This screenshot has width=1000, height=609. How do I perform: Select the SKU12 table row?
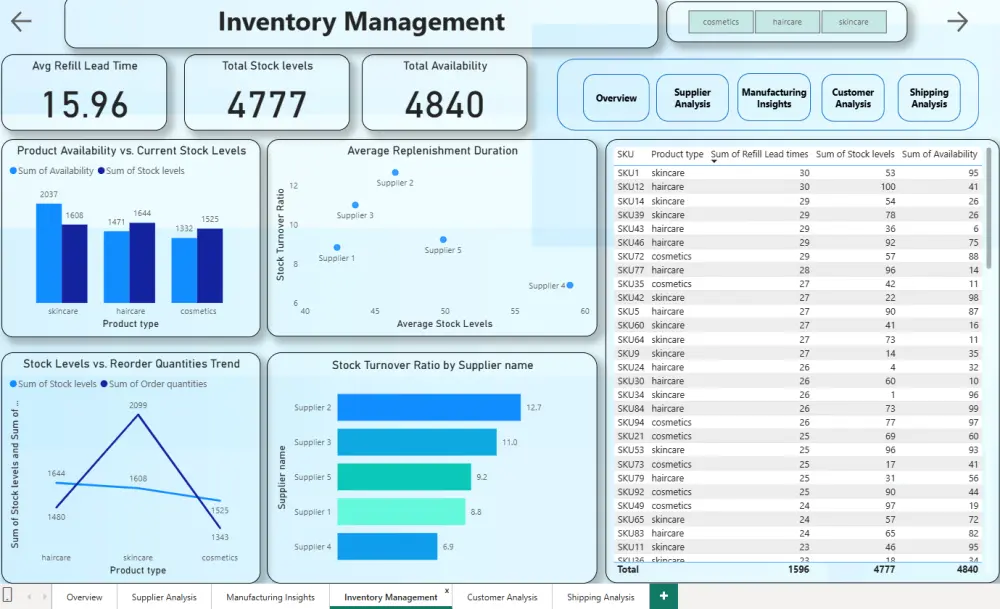[x=797, y=187]
